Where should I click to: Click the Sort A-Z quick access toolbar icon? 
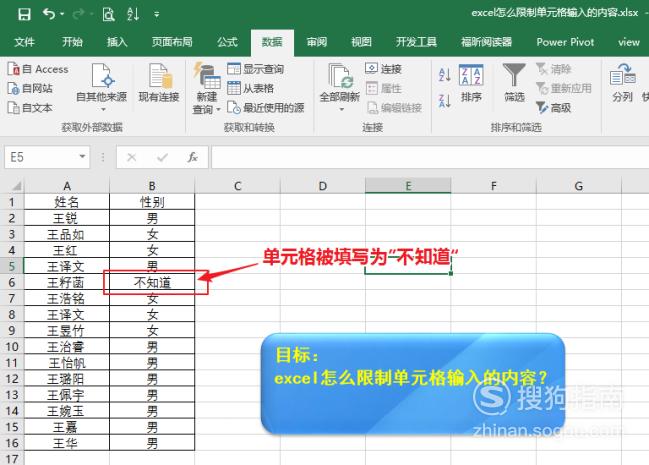[133, 14]
